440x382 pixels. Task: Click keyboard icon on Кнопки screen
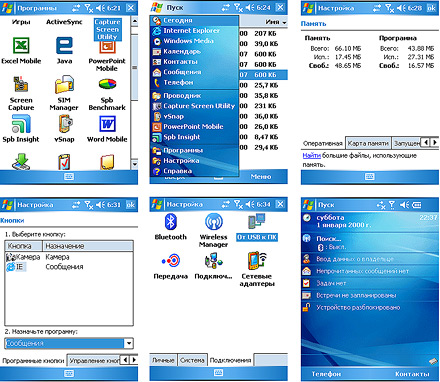[69, 373]
